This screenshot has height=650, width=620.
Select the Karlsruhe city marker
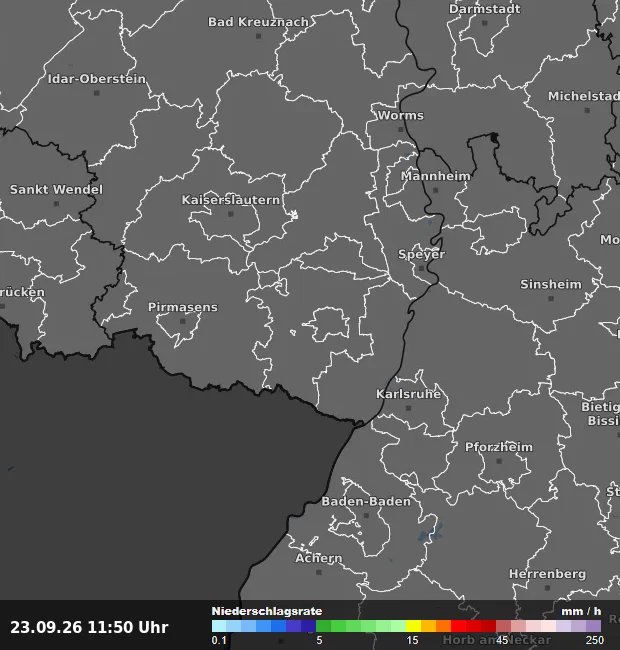click(x=408, y=408)
